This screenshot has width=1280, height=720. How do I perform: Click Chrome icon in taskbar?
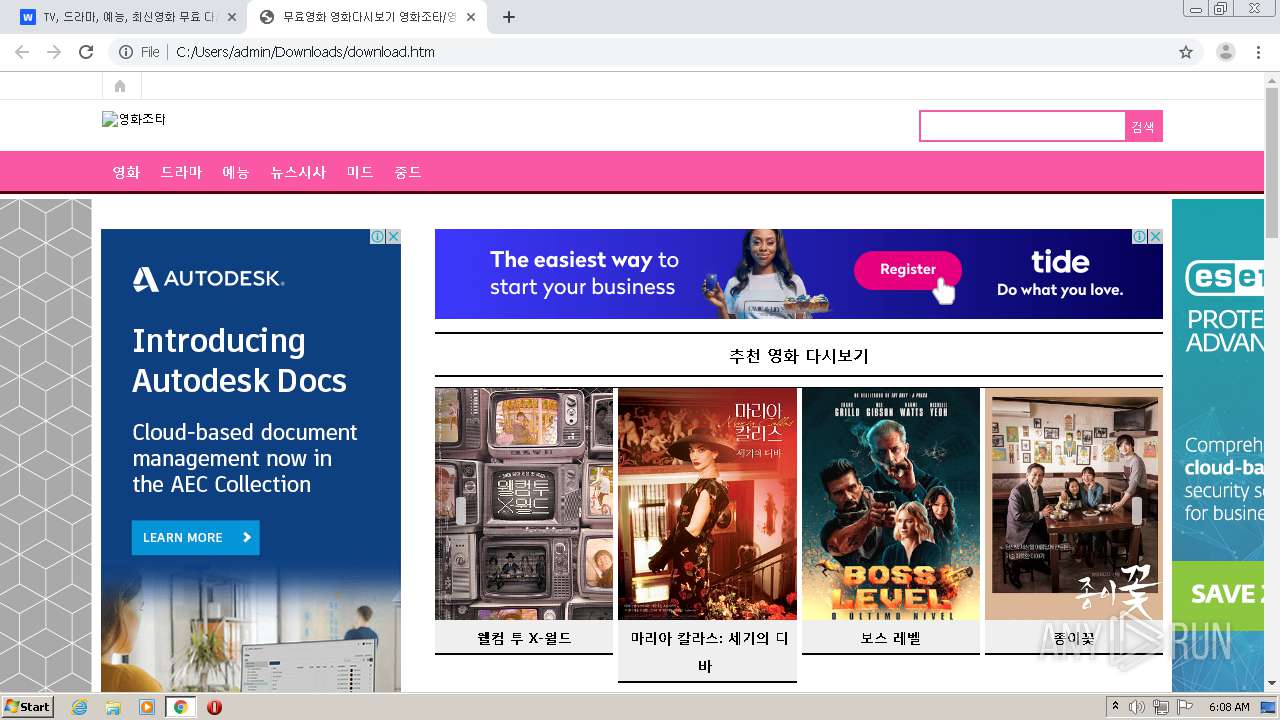click(x=180, y=707)
